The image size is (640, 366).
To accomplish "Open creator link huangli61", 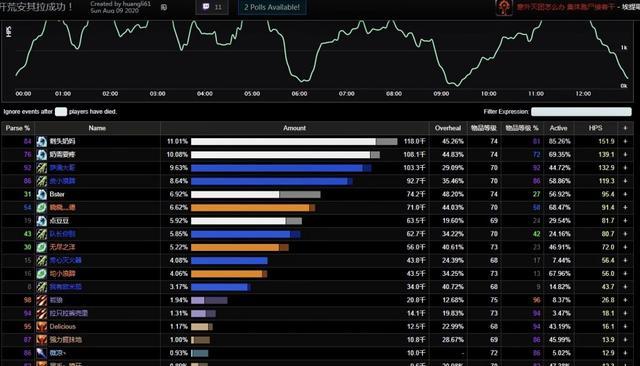I will click(x=136, y=4).
